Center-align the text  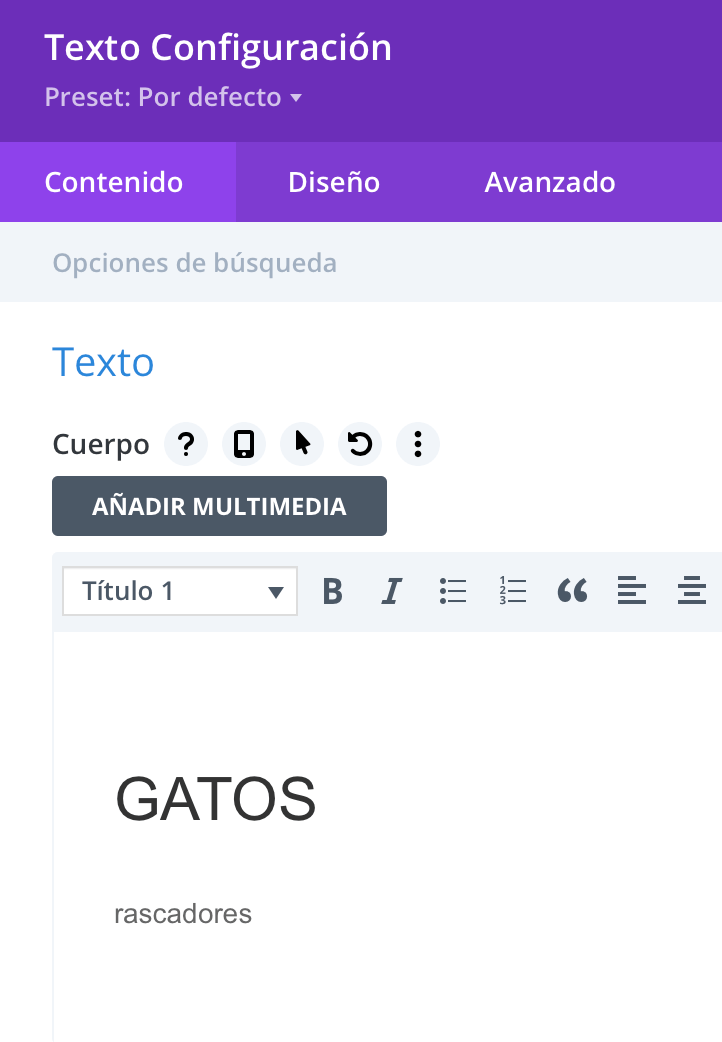click(x=691, y=591)
